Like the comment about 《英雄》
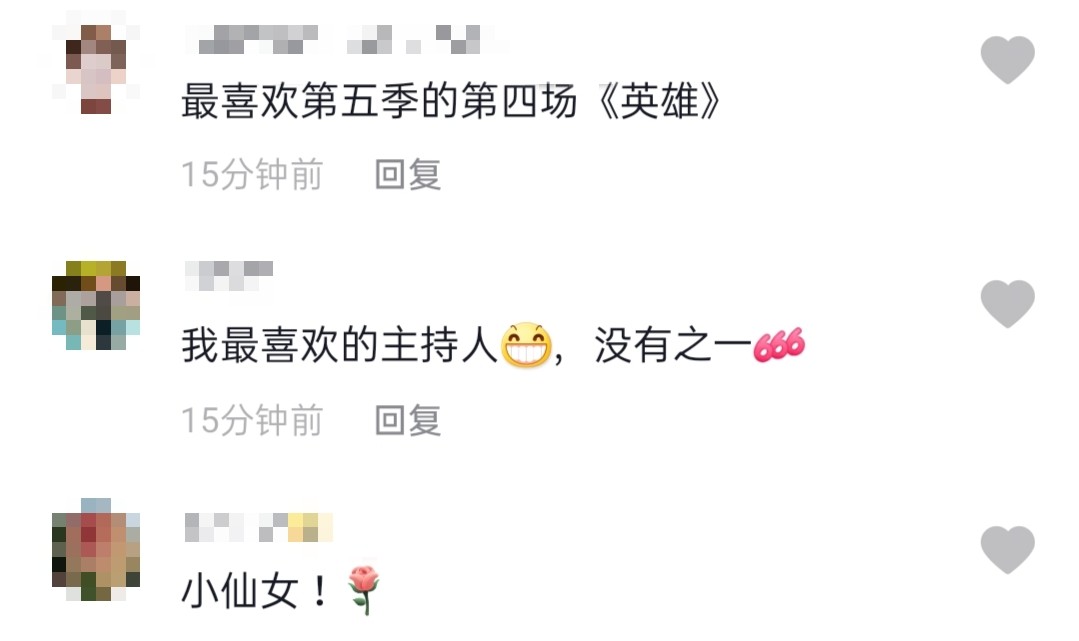 pos(1007,60)
